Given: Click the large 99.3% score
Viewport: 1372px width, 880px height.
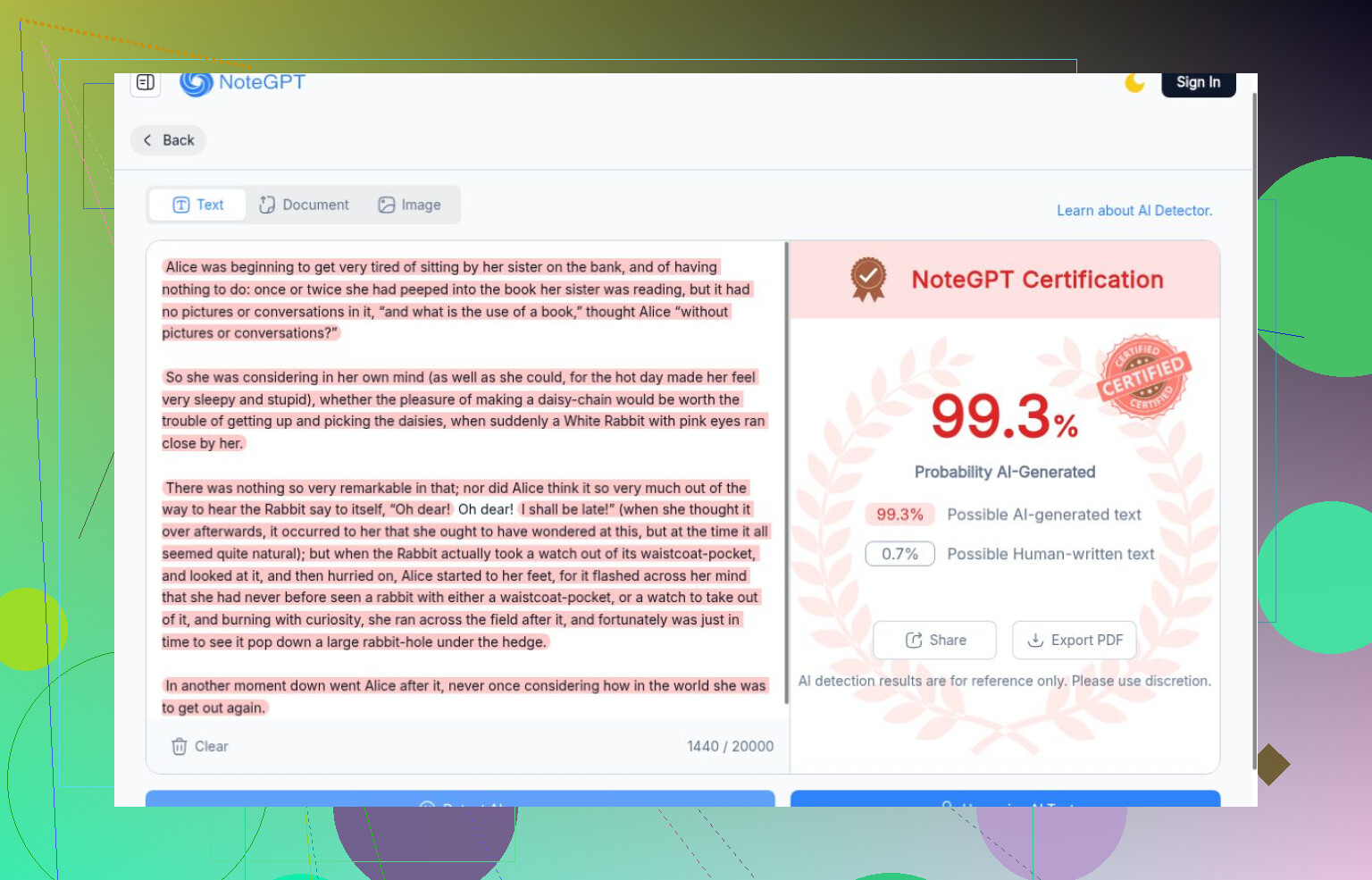Looking at the screenshot, I should pos(1005,416).
